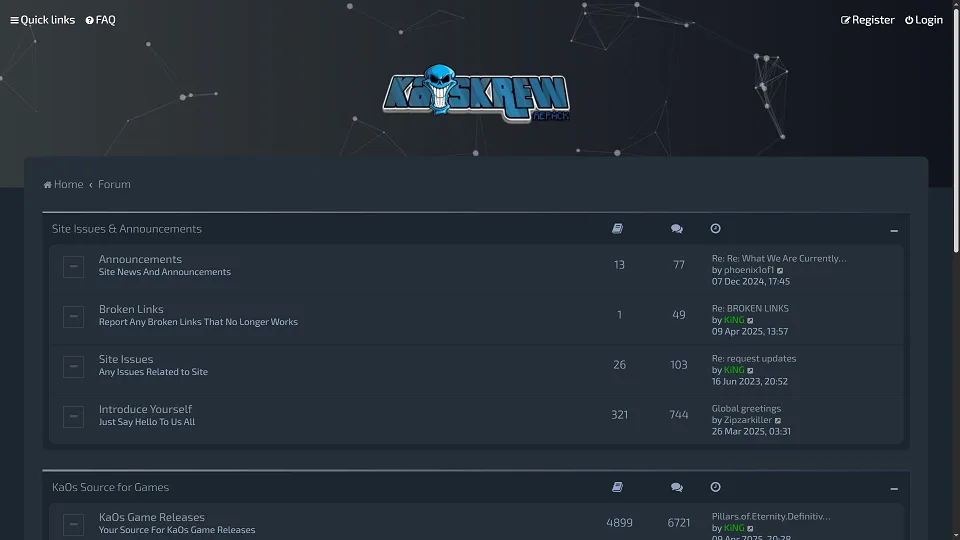View KiNG's profile in Broken Links row
This screenshot has width=960, height=540.
pyautogui.click(x=734, y=320)
